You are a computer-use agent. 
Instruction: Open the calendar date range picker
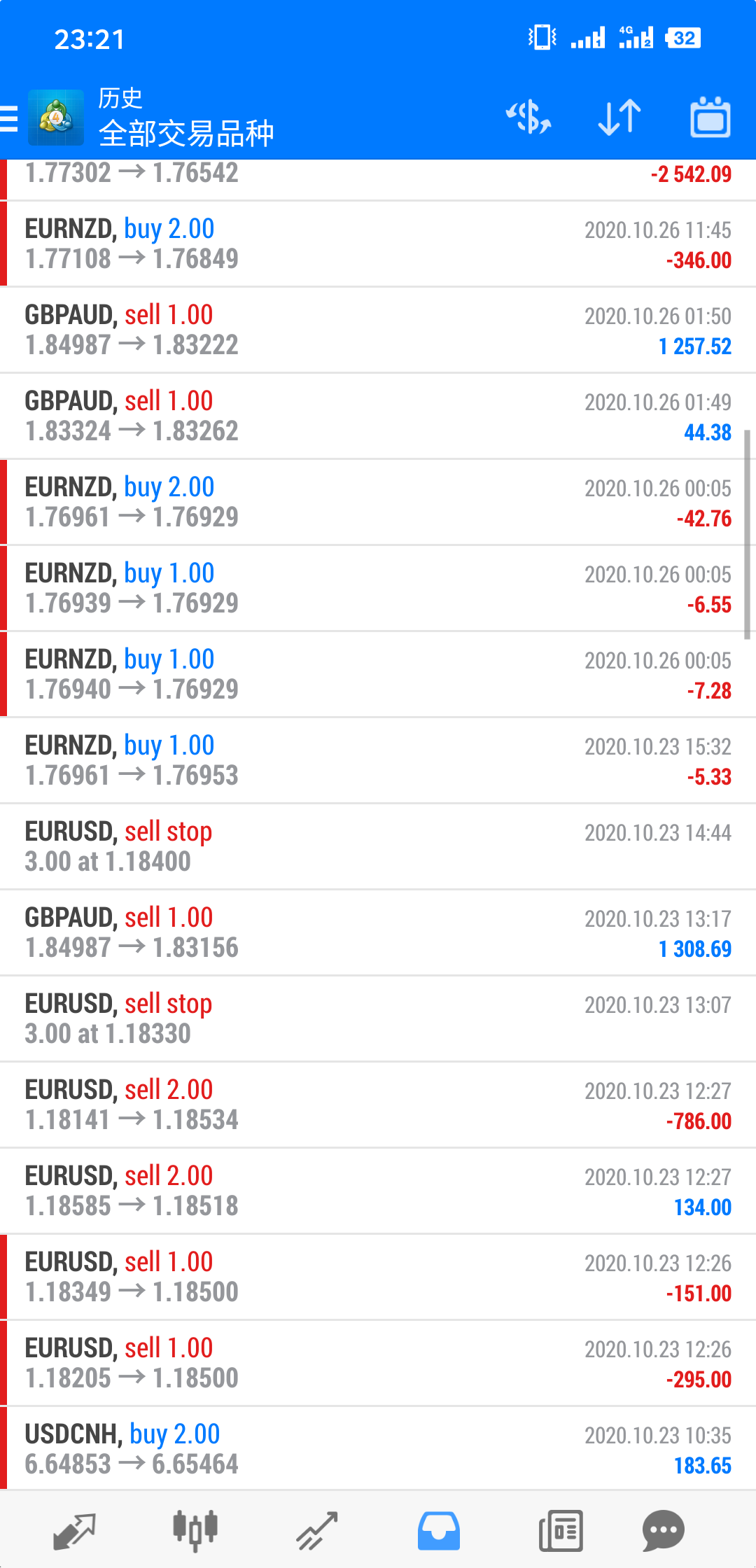[710, 117]
